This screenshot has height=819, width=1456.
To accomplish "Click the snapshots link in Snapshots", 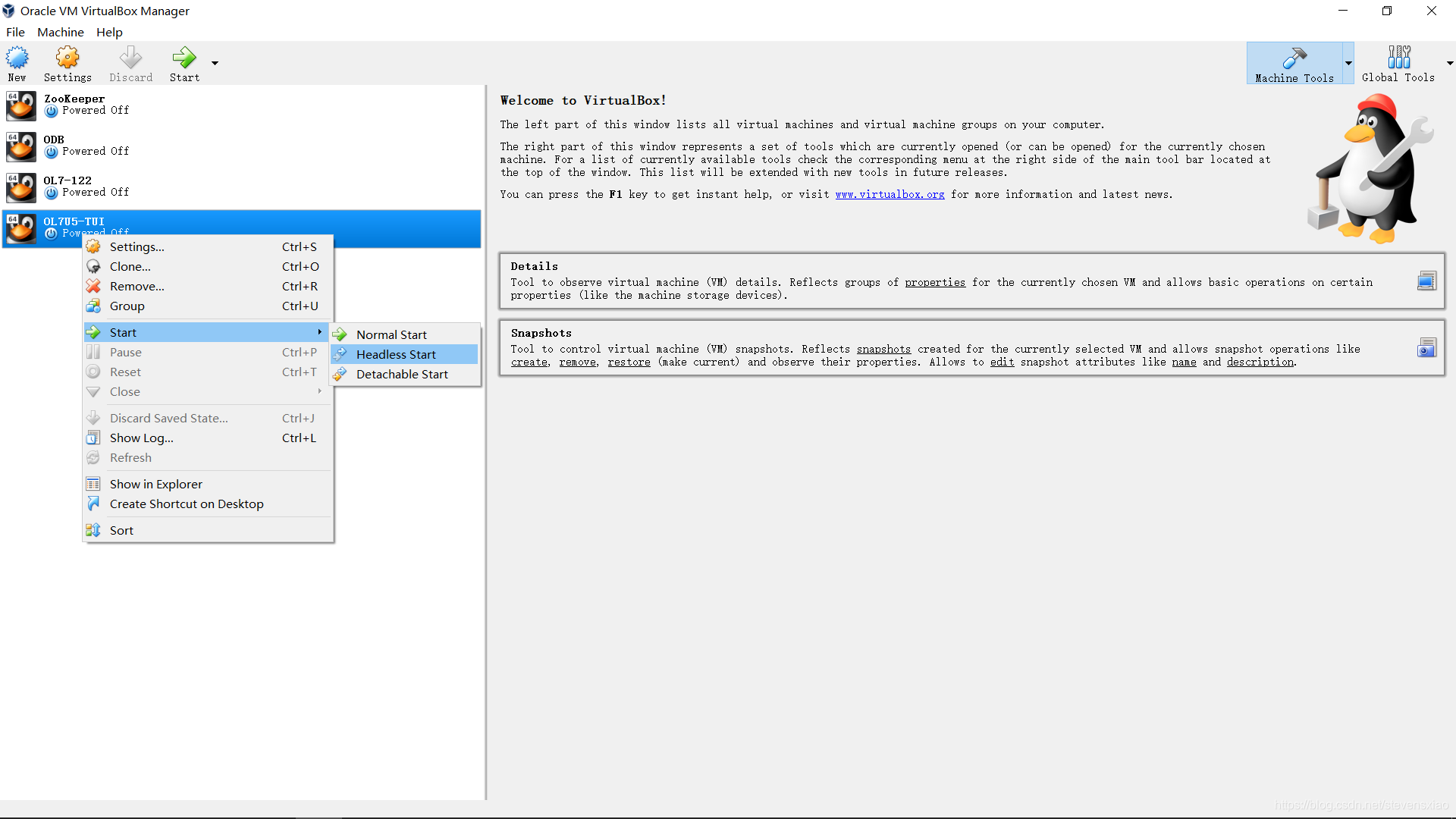I will [883, 350].
